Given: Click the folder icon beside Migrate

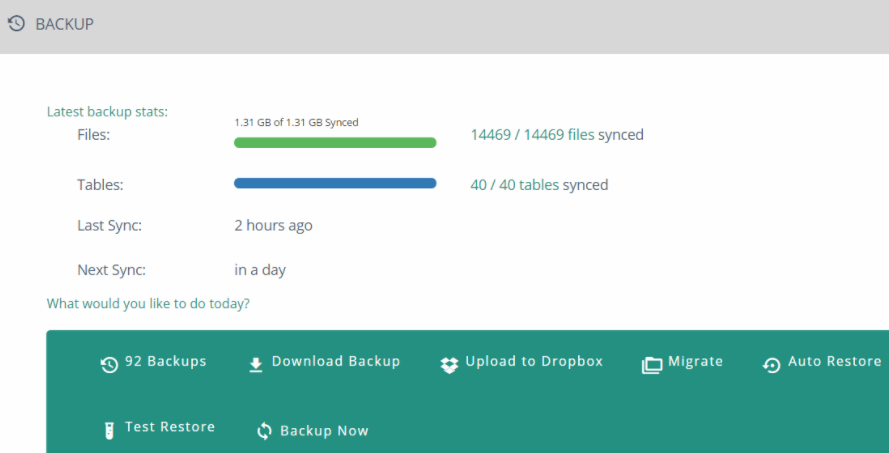Looking at the screenshot, I should (x=652, y=365).
